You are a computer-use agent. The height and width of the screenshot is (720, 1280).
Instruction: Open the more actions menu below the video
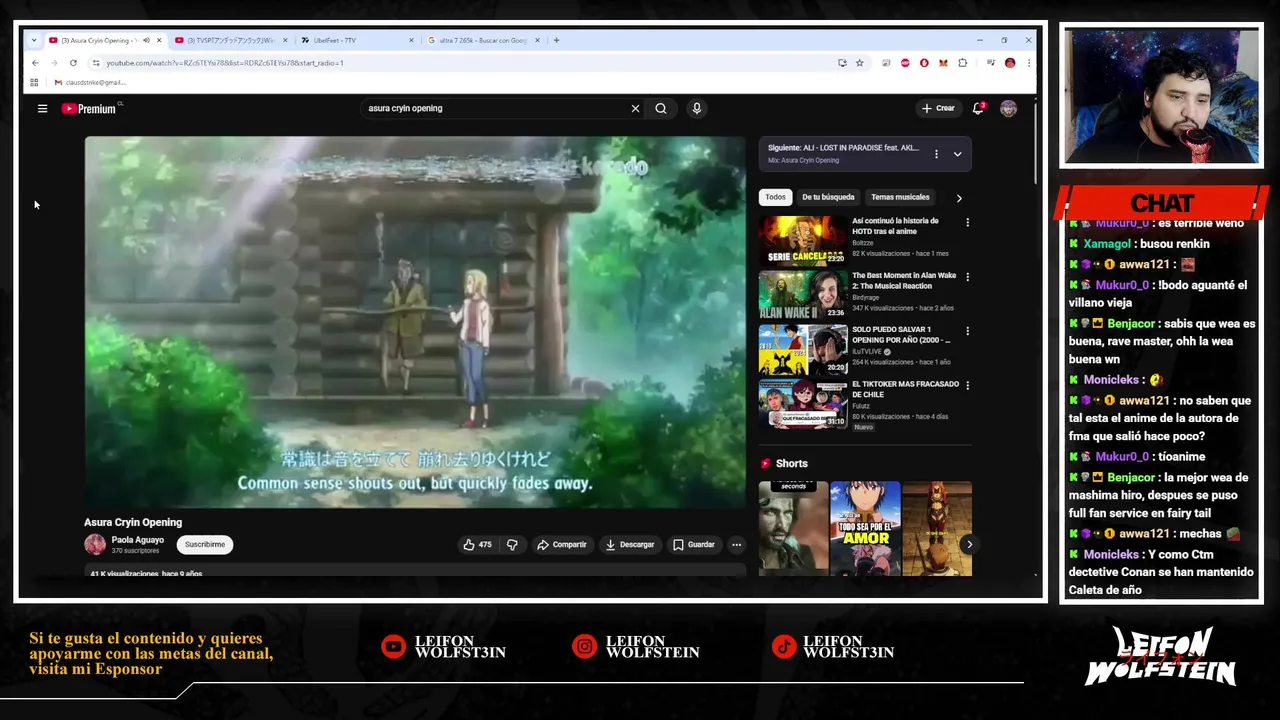point(736,544)
